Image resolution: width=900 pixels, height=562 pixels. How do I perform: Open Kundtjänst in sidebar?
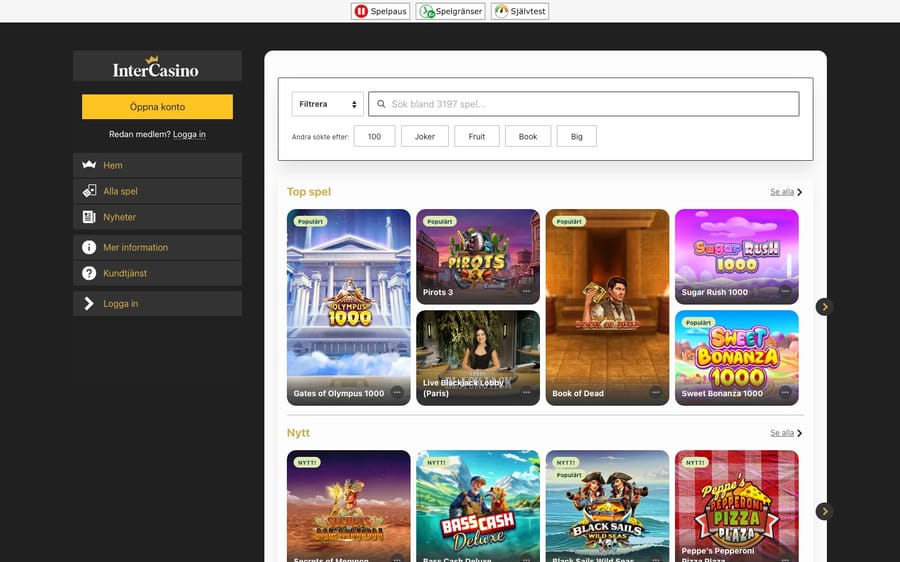click(x=157, y=273)
